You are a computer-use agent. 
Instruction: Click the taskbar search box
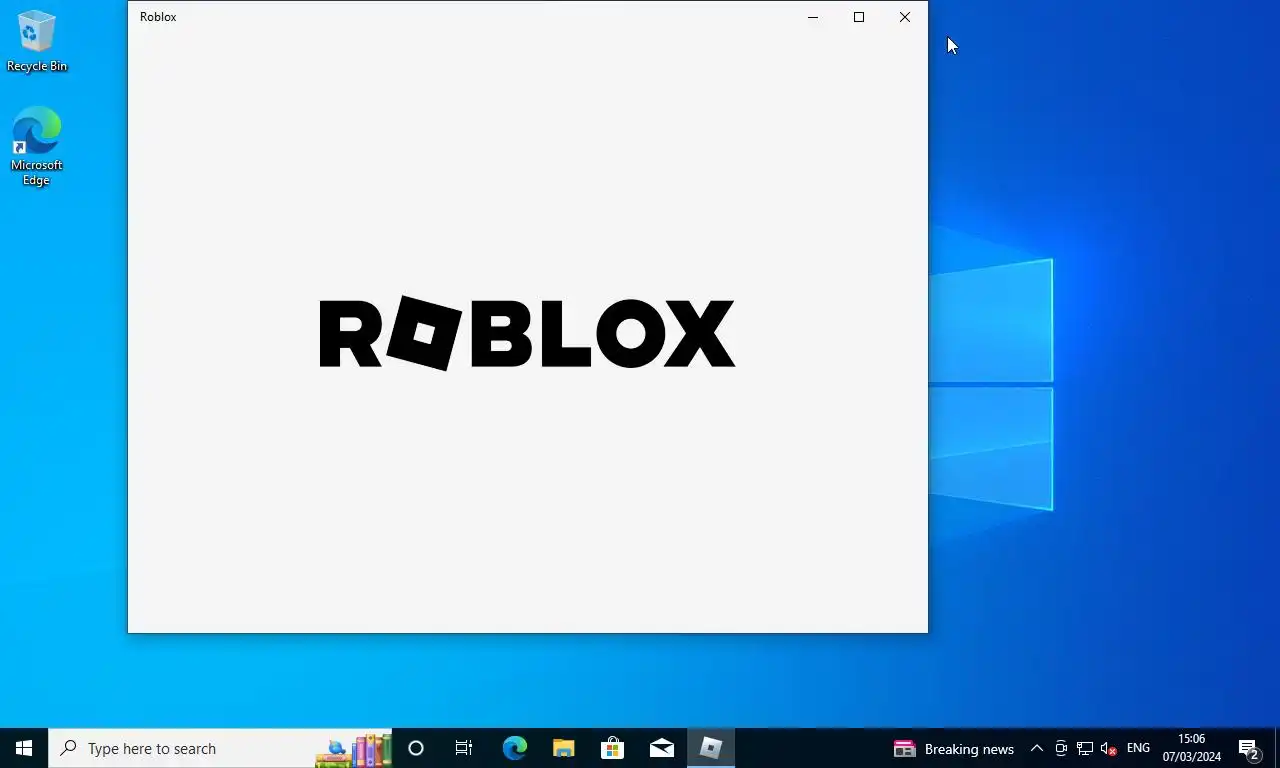tap(220, 748)
